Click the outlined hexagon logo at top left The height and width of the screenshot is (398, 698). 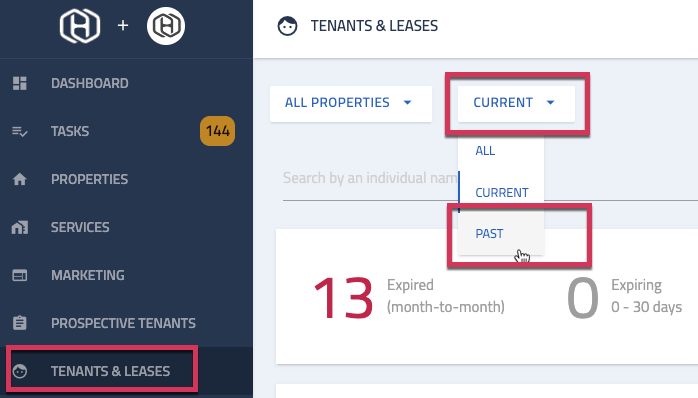80,26
